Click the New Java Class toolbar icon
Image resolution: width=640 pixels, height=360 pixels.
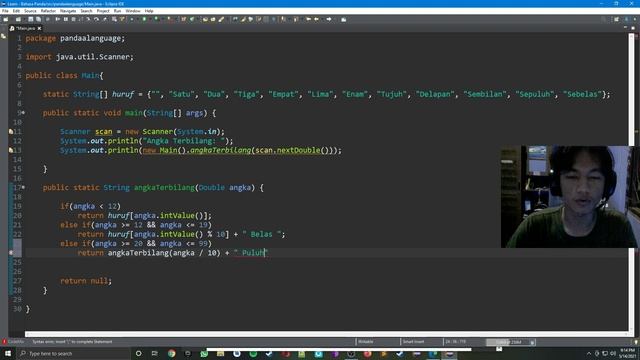coord(192,19)
